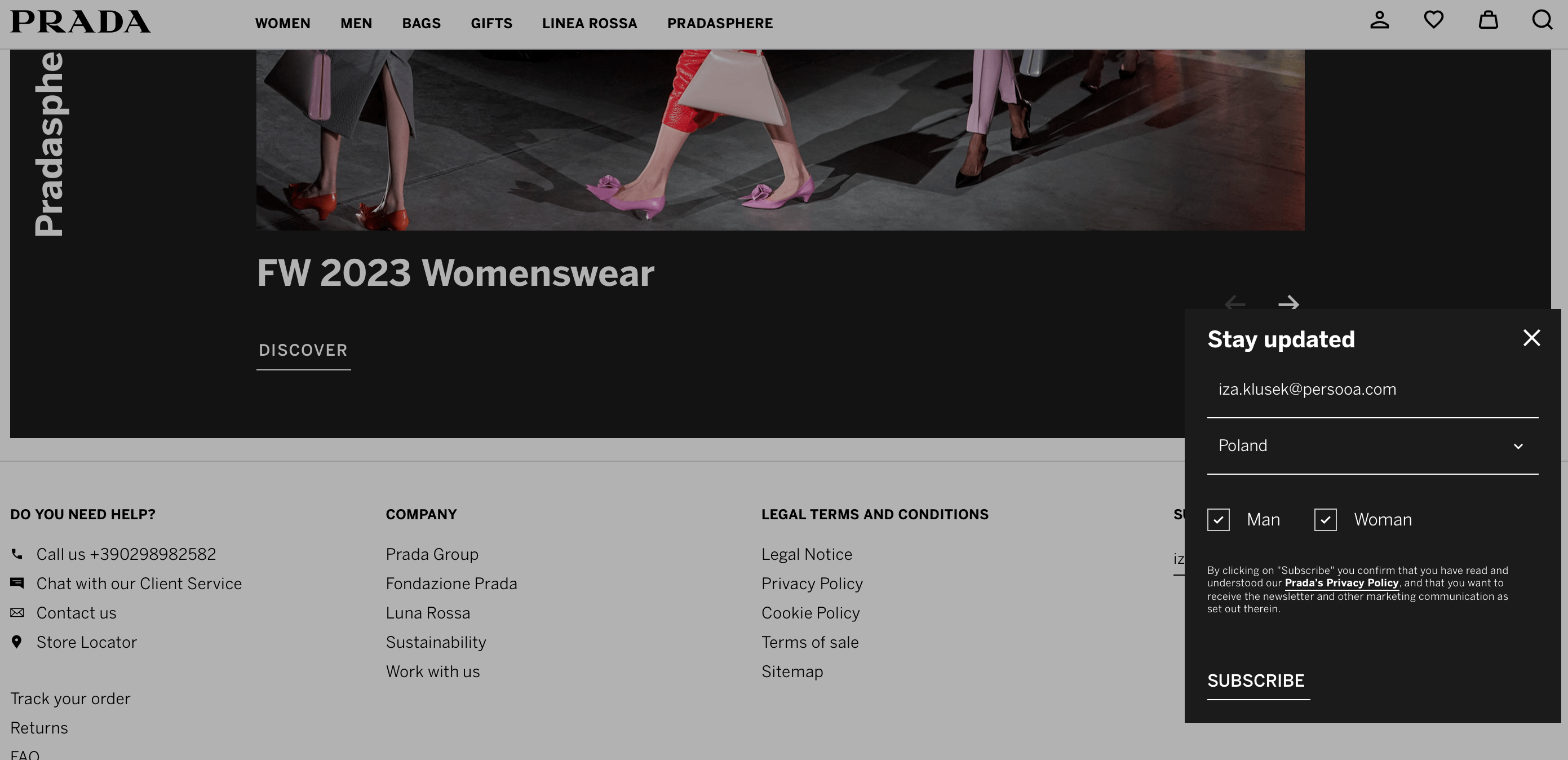This screenshot has width=1568, height=760.
Task: Toggle the Man checkbox
Action: 1218,519
